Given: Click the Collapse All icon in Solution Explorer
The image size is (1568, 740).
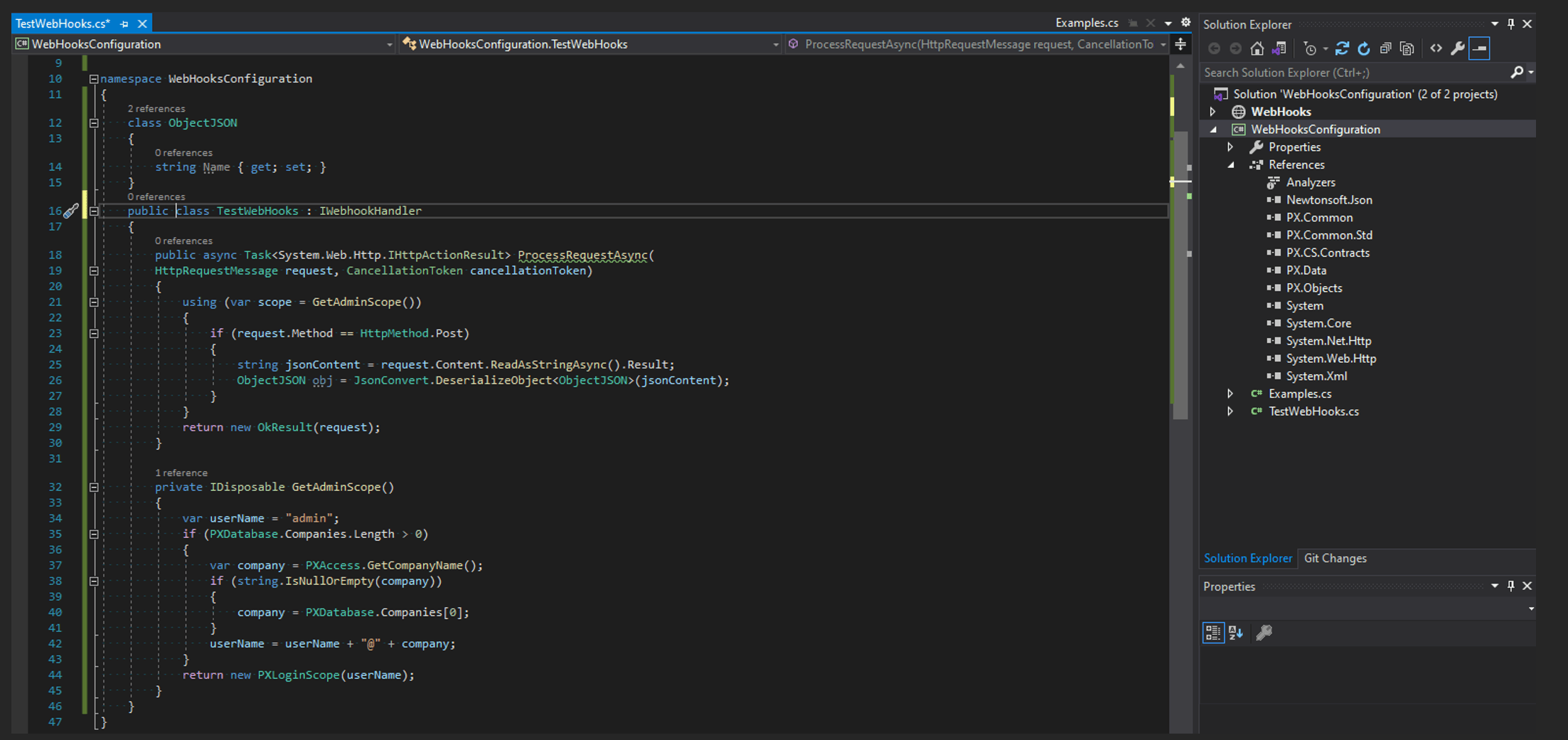Looking at the screenshot, I should coord(1385,48).
